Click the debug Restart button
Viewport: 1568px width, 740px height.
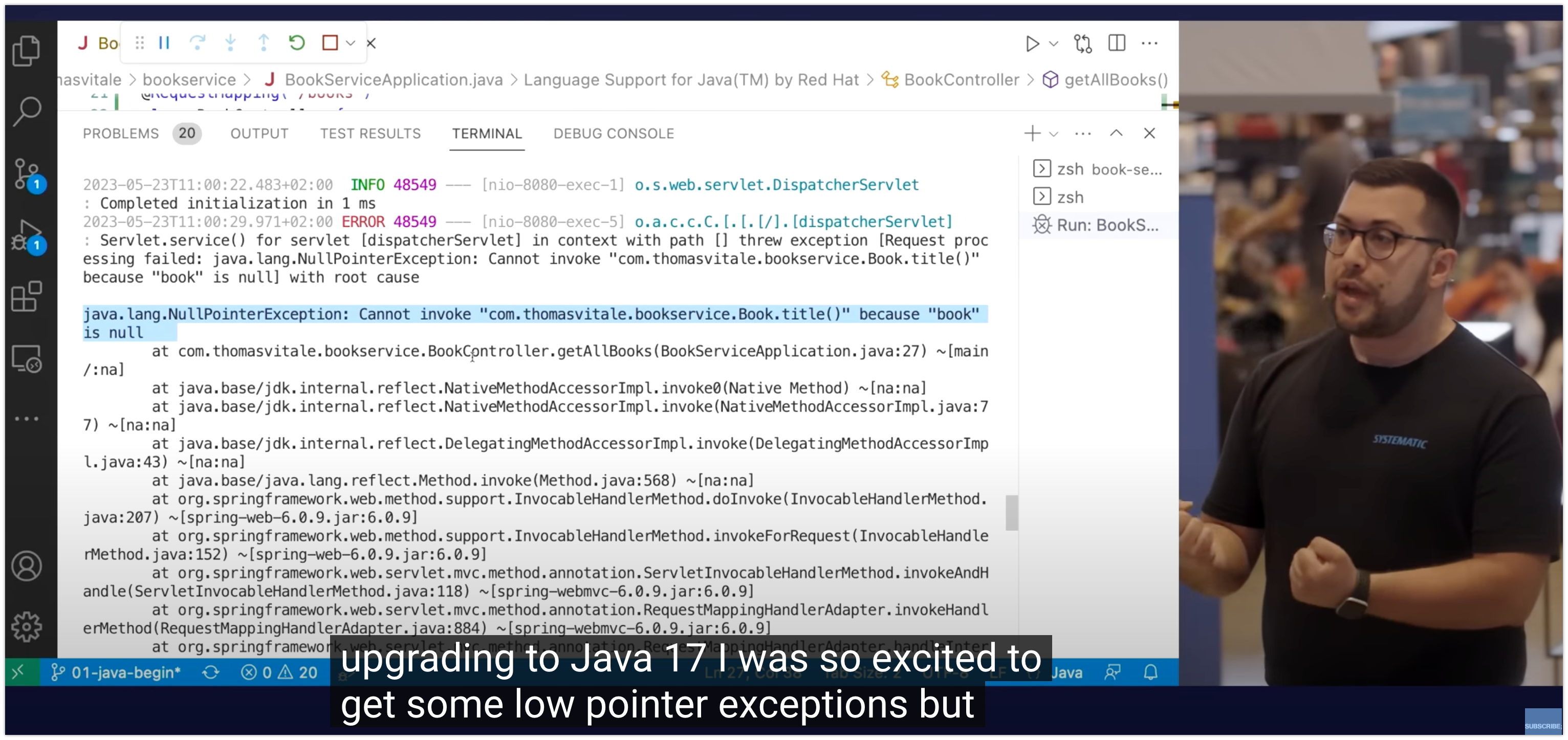pyautogui.click(x=296, y=43)
